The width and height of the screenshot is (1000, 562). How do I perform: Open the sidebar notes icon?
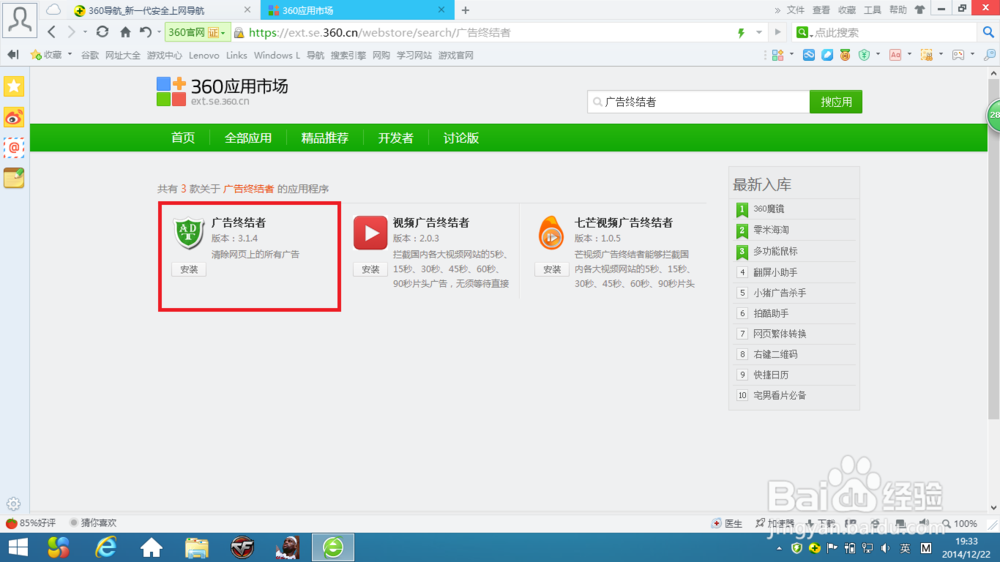coord(14,178)
